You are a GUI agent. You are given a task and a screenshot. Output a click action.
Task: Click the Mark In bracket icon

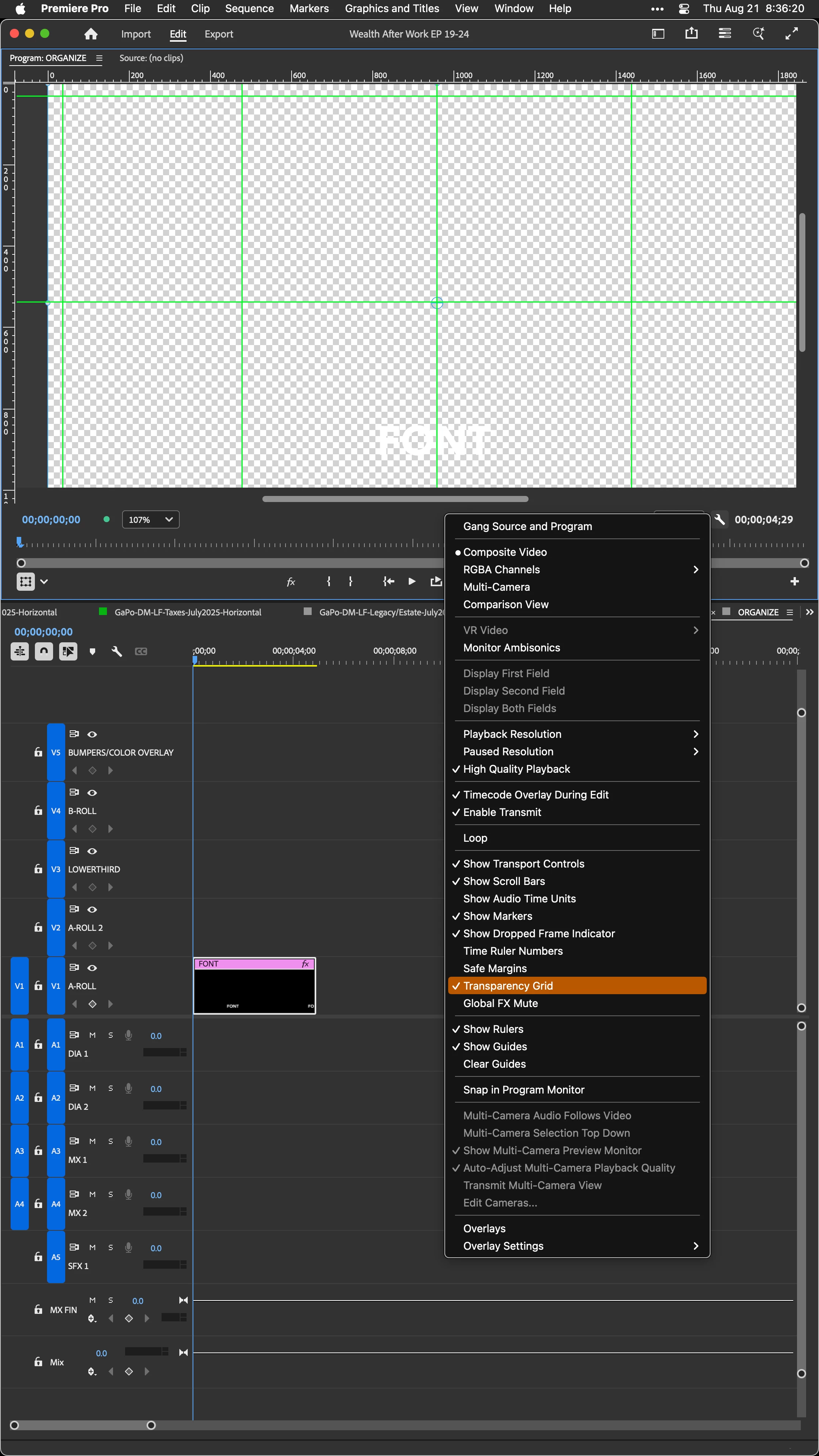[328, 581]
